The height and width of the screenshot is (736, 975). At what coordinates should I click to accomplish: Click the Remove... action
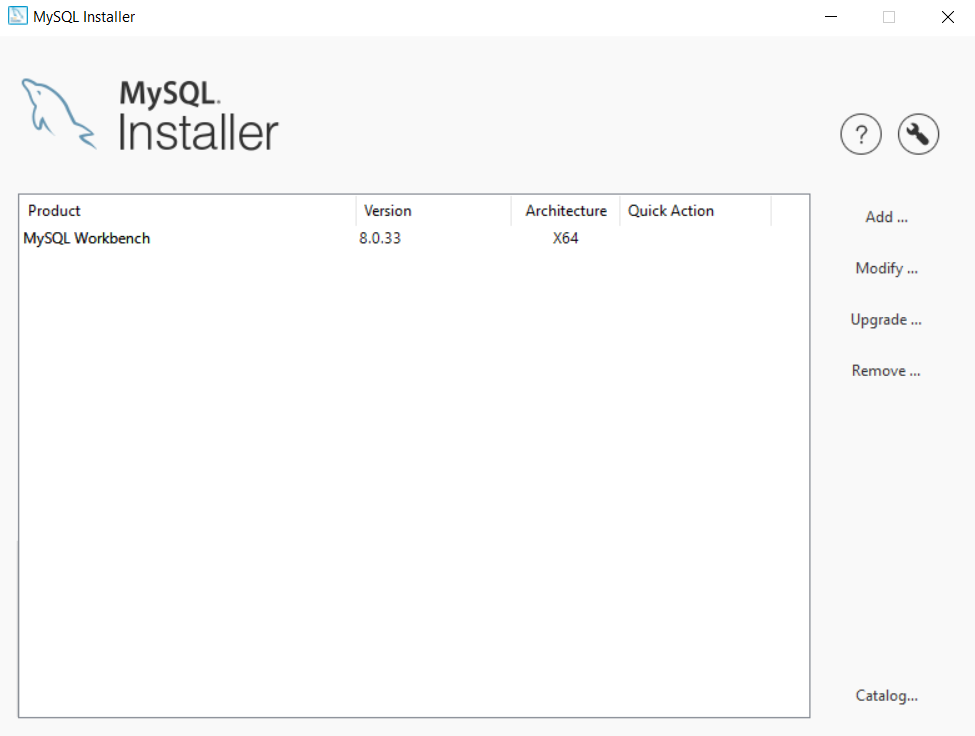[x=885, y=370]
